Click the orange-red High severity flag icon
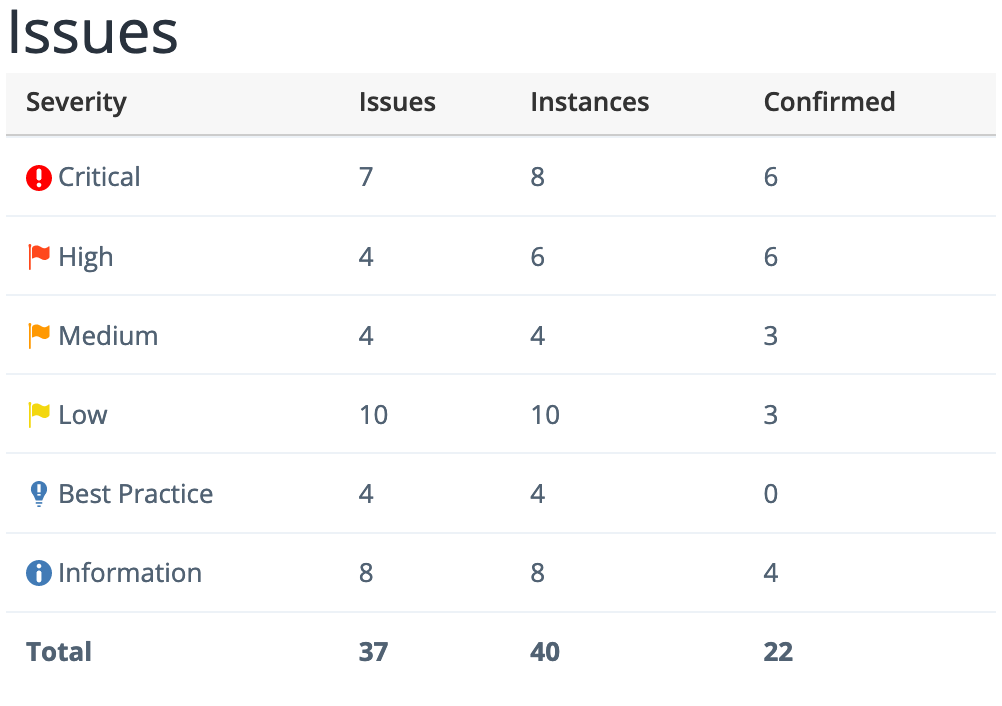Viewport: 1002px width, 706px height. pyautogui.click(x=39, y=257)
